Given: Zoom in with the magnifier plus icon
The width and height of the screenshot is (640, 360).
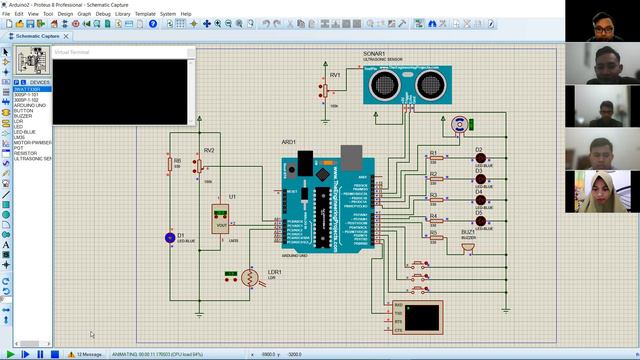Looking at the screenshot, I should tap(218, 24).
